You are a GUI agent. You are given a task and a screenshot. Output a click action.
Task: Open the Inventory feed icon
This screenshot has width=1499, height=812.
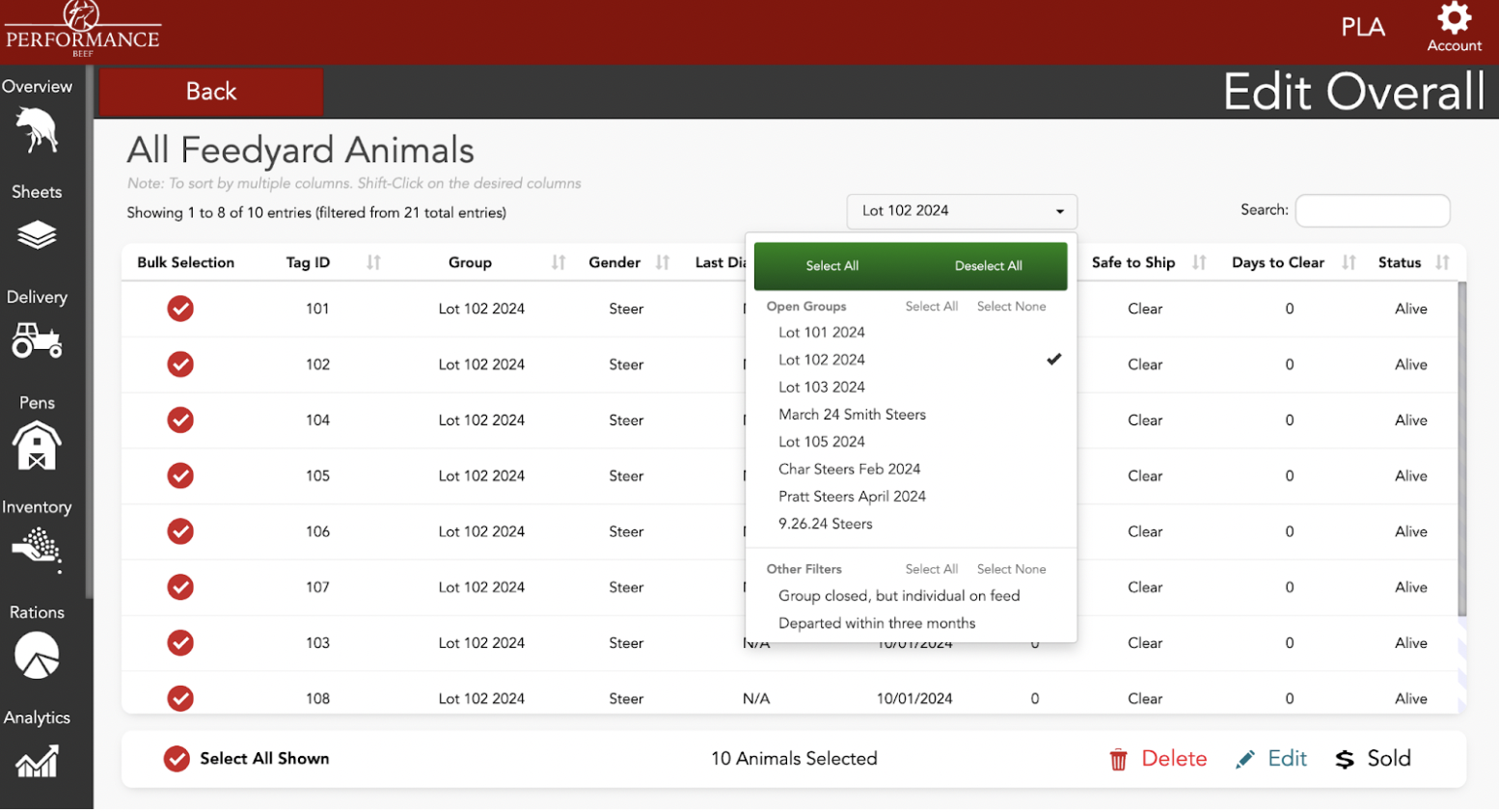39,551
